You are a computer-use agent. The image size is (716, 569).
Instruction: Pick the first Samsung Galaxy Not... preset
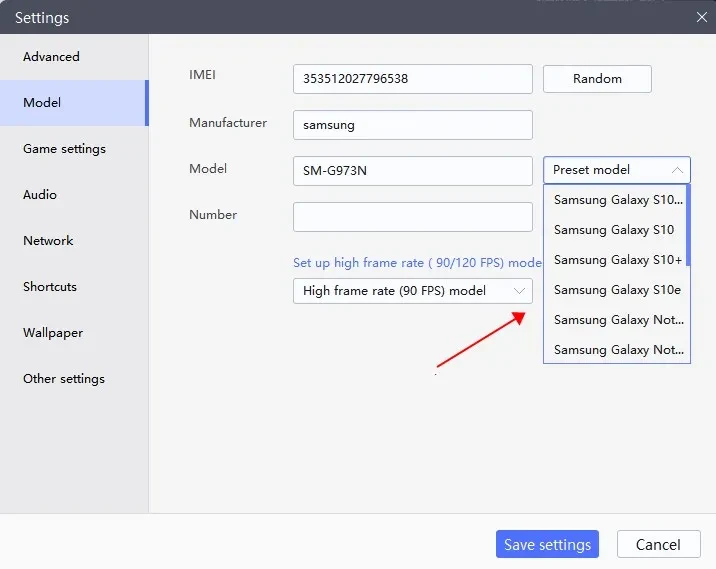615,320
